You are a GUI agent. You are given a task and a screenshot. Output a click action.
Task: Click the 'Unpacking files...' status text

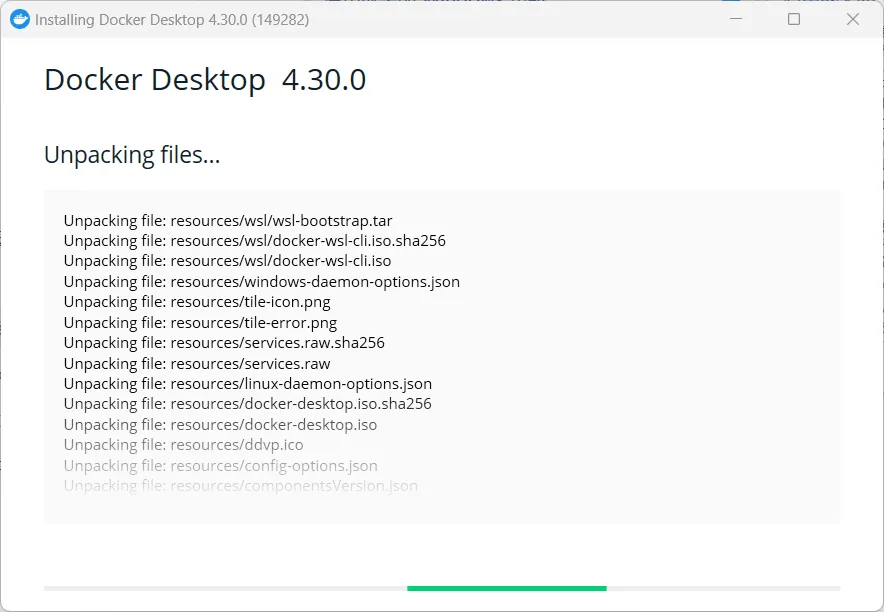pyautogui.click(x=132, y=155)
